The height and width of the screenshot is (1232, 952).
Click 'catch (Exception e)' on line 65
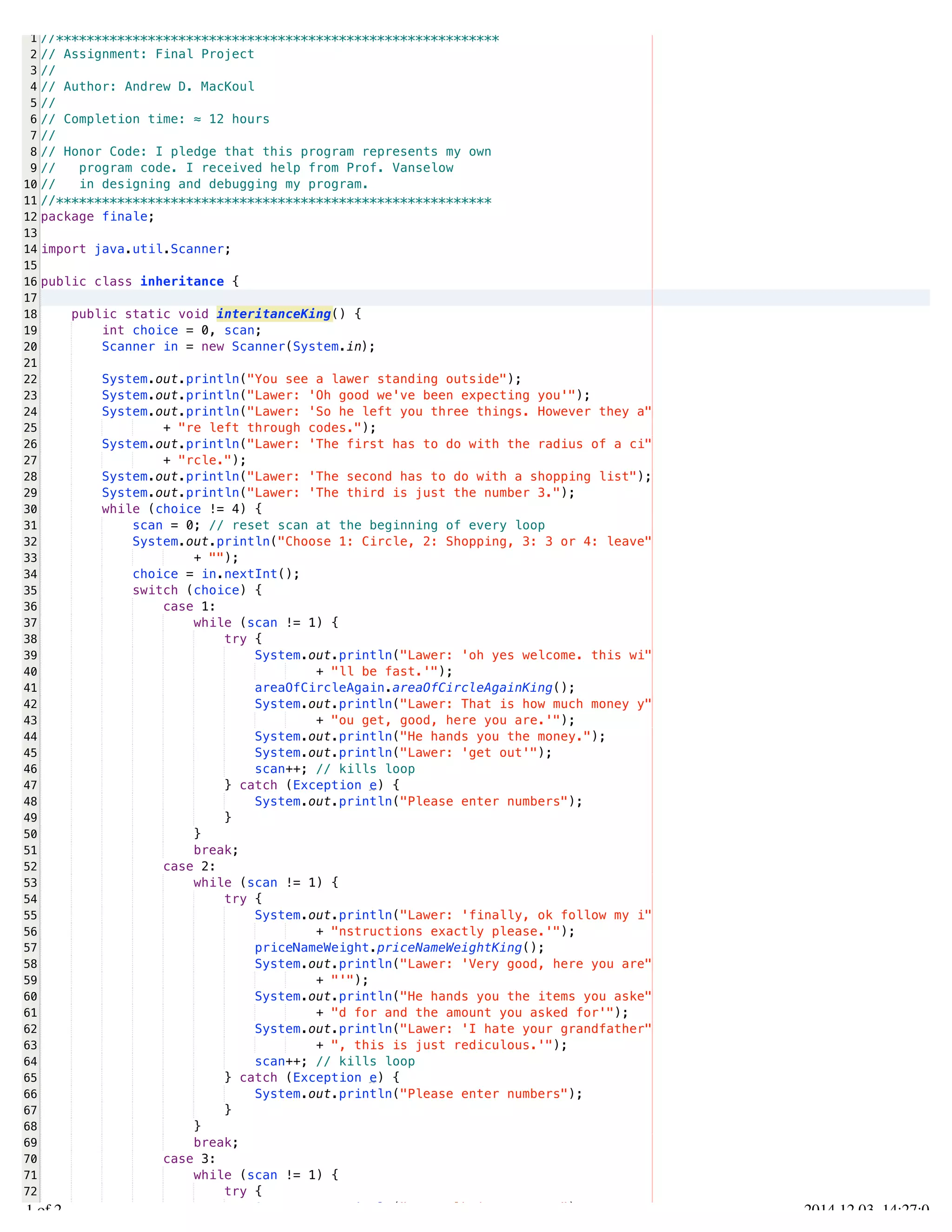click(x=312, y=1078)
